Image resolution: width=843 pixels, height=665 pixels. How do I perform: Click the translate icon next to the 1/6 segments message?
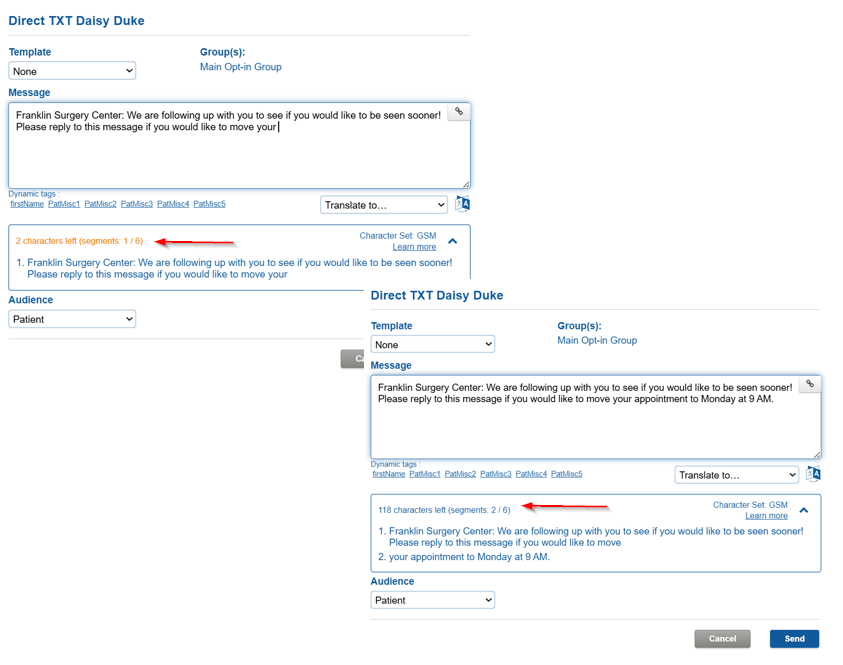pyautogui.click(x=462, y=204)
